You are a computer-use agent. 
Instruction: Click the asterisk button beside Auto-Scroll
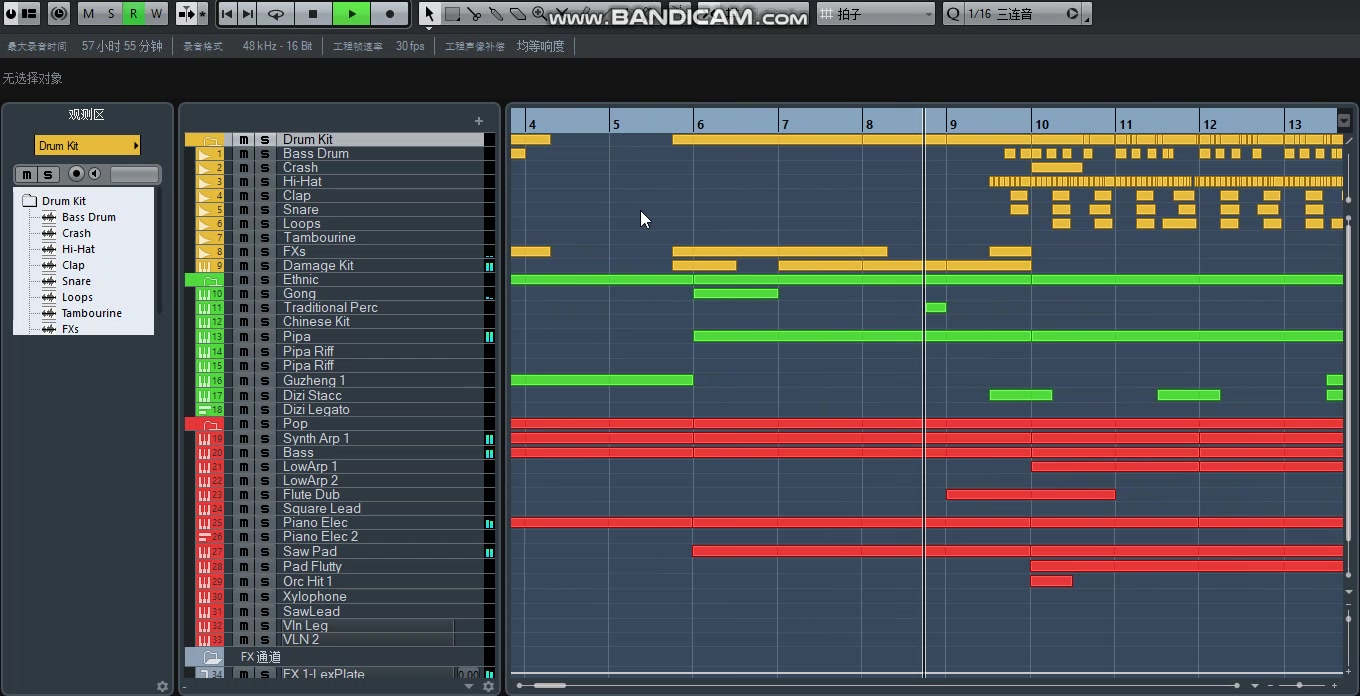coord(203,14)
